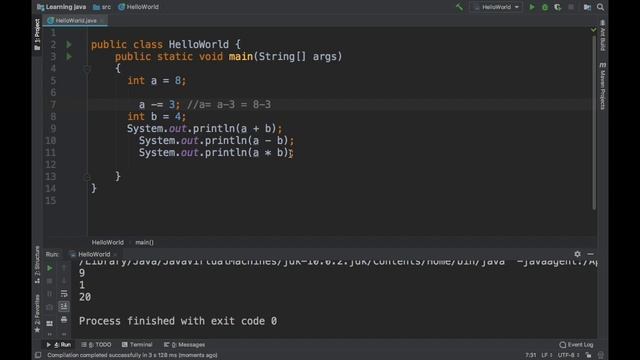Toggle tool window buttons icon in status bar corner
The height and width of the screenshot is (360, 640).
coord(38,355)
